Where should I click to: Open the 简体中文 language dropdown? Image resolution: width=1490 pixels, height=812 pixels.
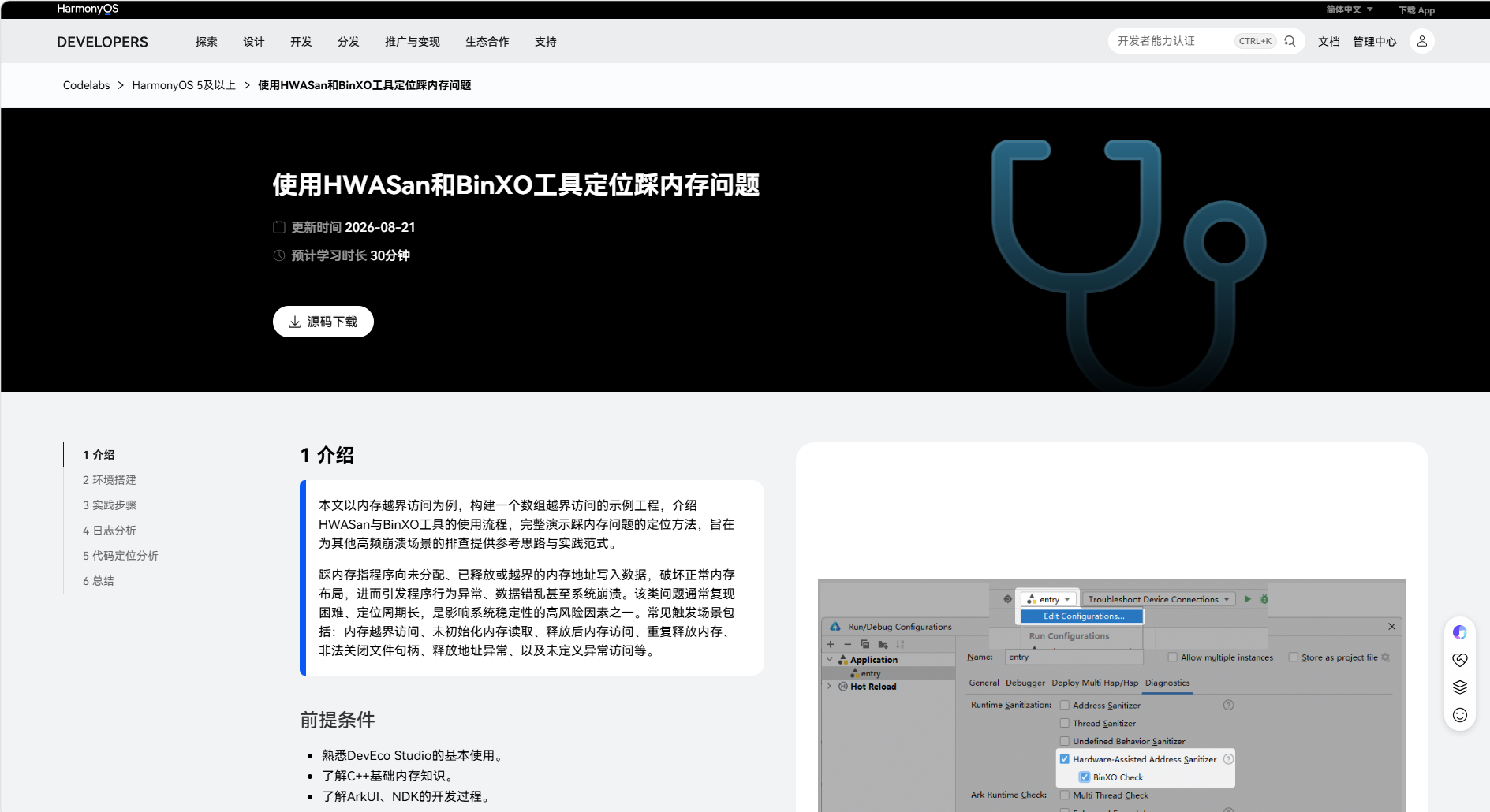click(x=1350, y=9)
